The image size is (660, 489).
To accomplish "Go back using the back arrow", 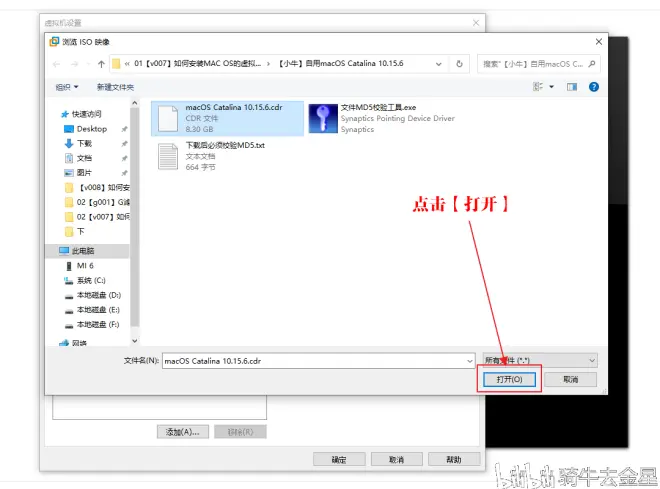I will (x=56, y=64).
